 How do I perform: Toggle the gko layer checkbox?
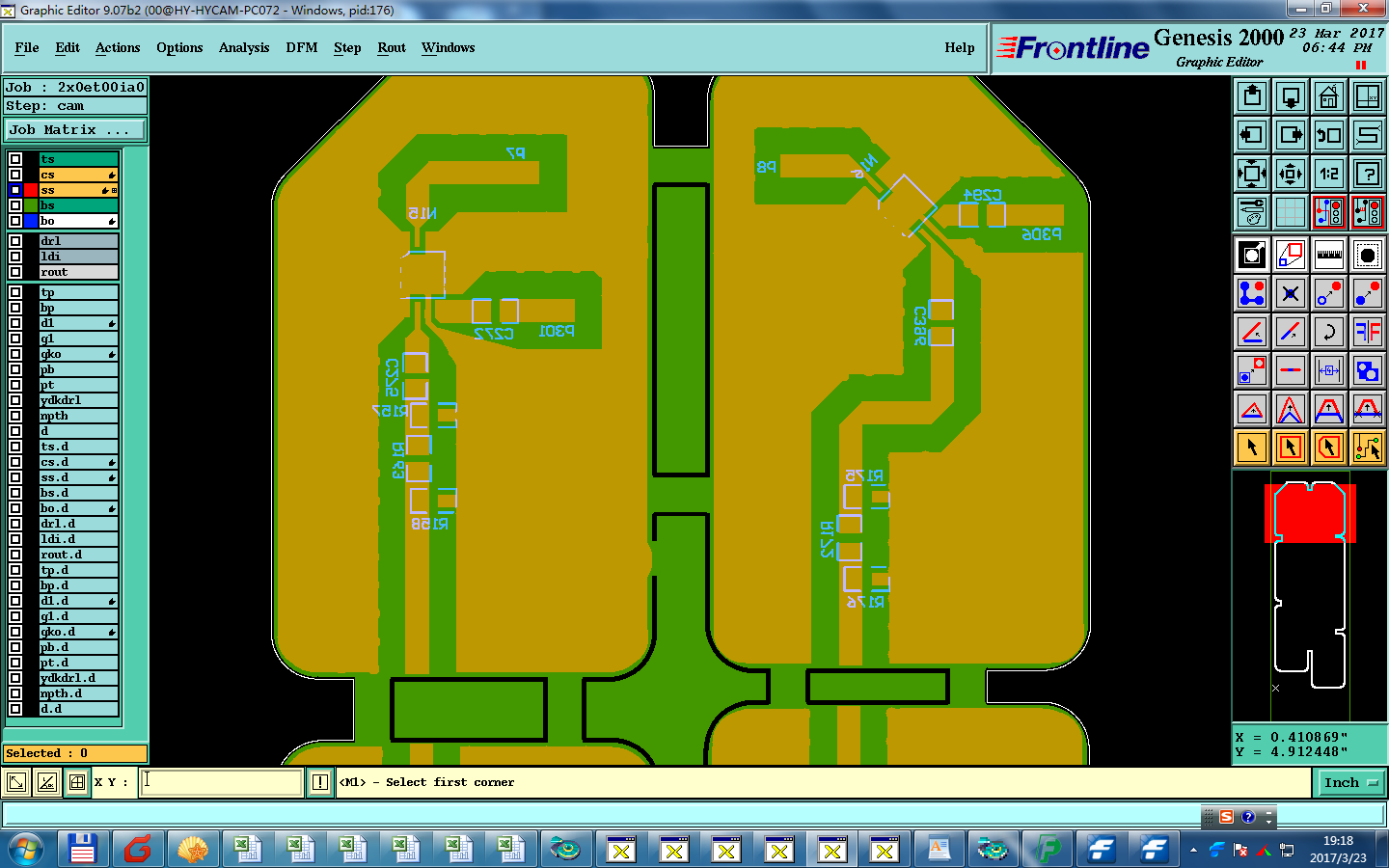(x=15, y=354)
